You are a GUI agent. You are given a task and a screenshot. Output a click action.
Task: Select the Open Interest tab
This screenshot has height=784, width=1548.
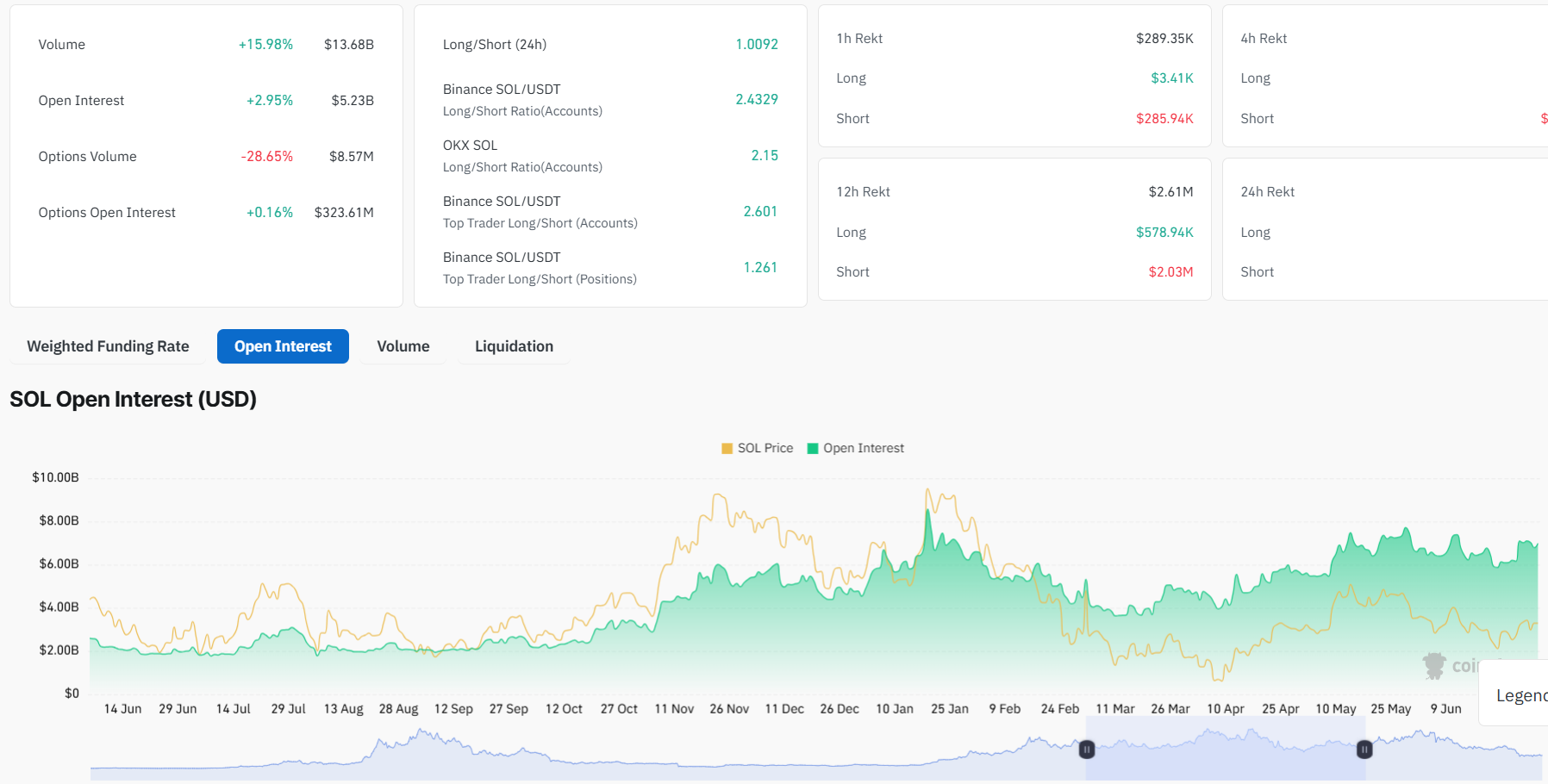(283, 346)
